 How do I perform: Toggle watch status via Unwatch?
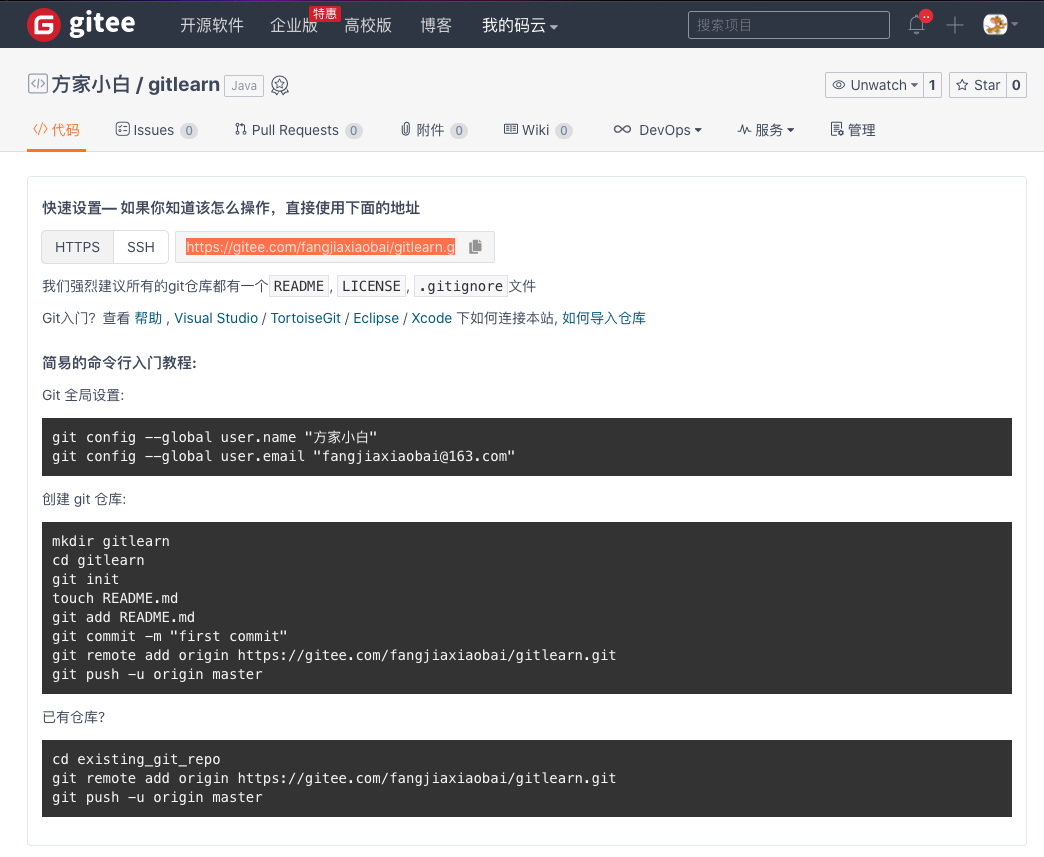click(876, 85)
